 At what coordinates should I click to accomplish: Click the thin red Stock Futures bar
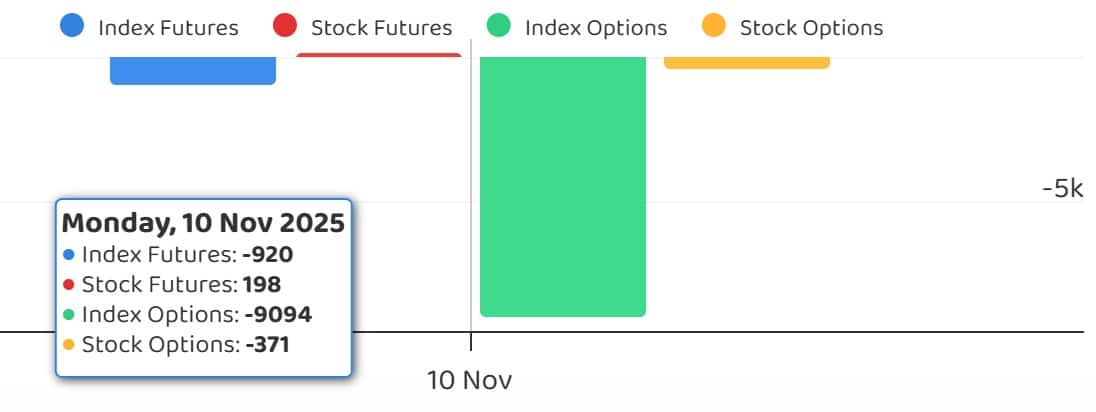(x=379, y=55)
